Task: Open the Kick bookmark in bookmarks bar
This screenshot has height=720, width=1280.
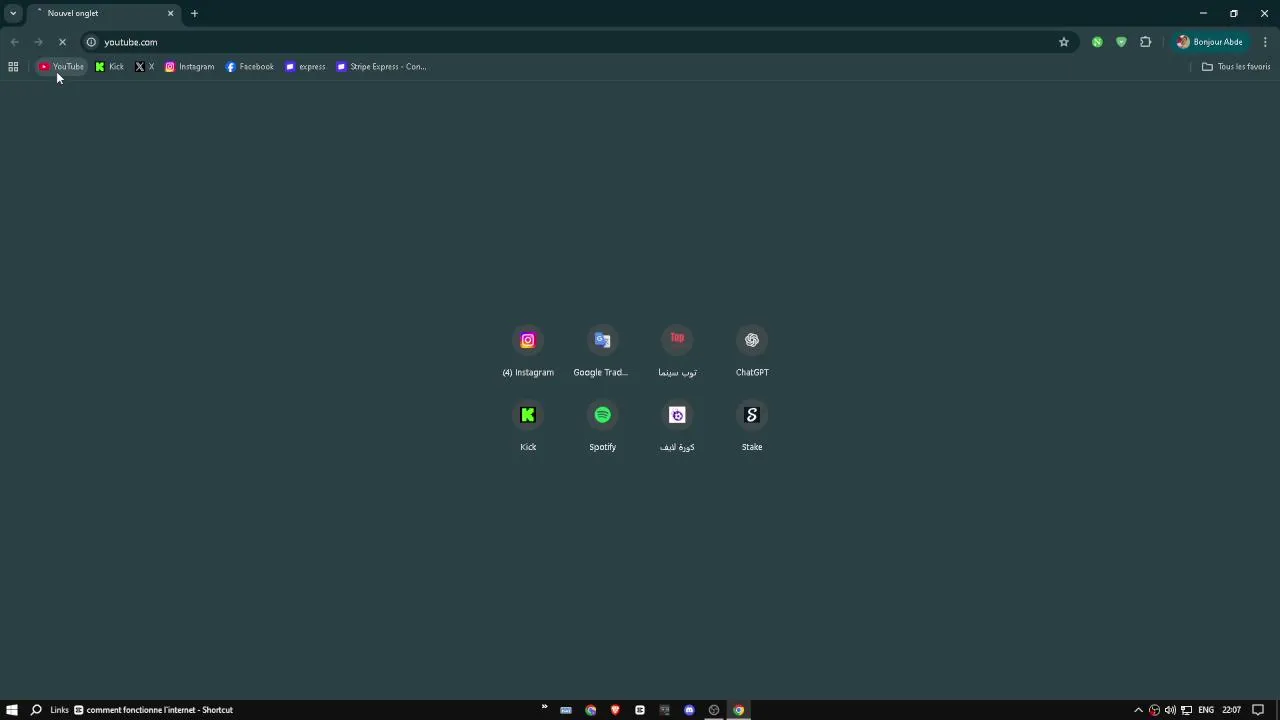Action: tap(110, 67)
